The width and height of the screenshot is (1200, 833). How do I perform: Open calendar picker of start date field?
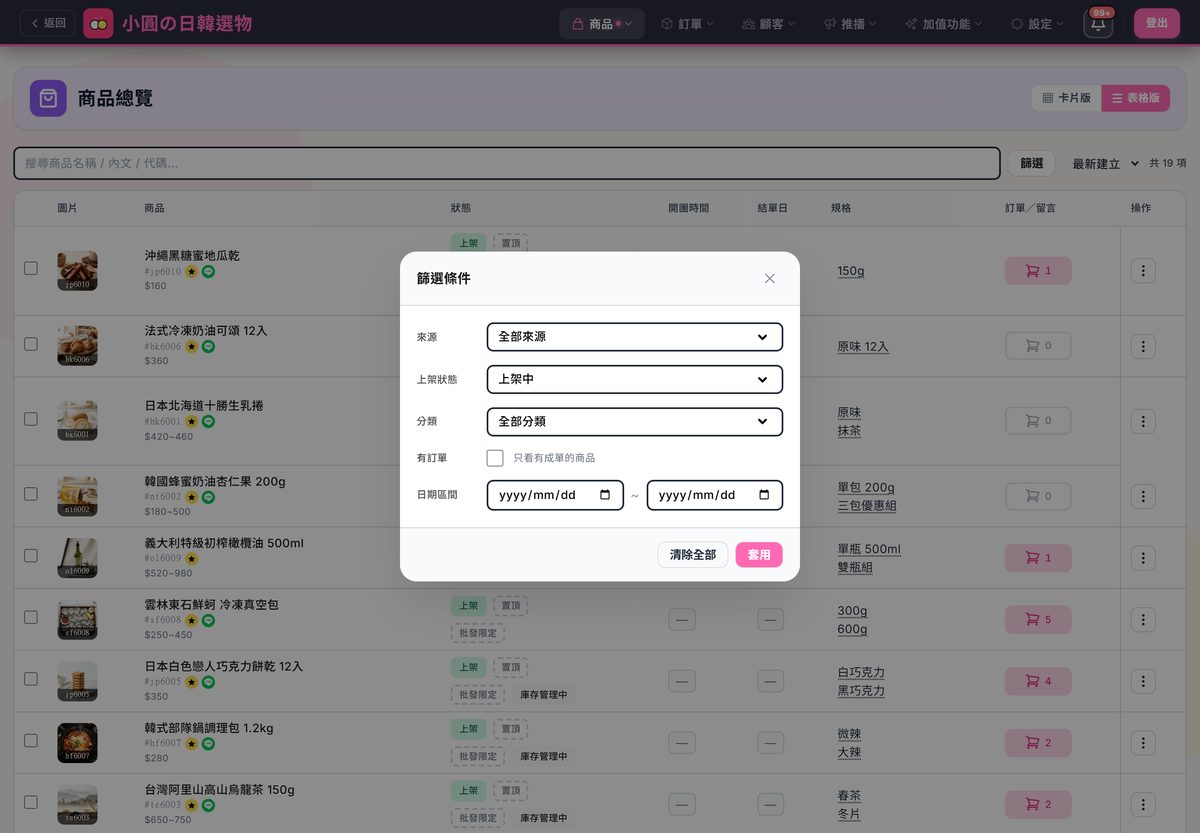(605, 495)
